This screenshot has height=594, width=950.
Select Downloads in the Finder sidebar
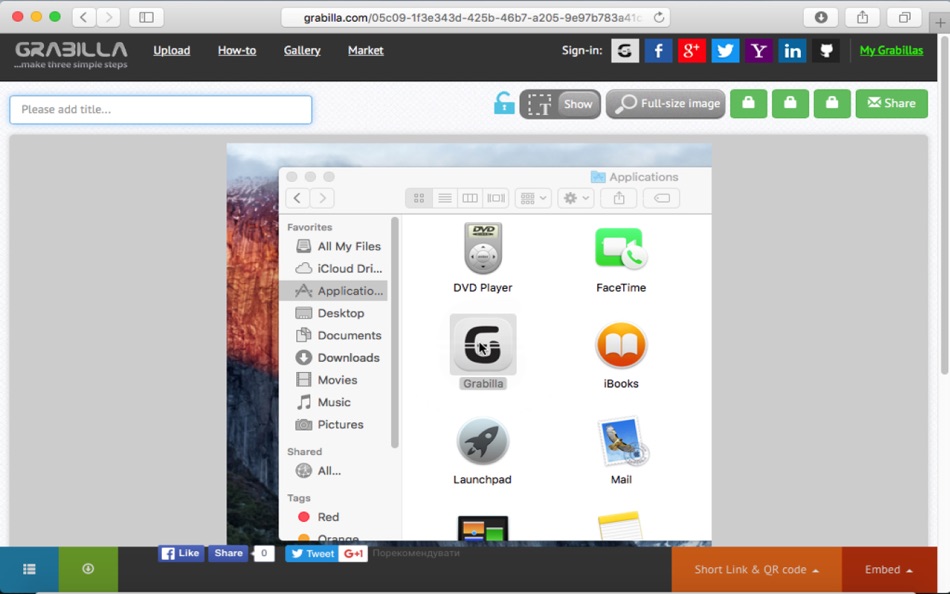pyautogui.click(x=337, y=358)
